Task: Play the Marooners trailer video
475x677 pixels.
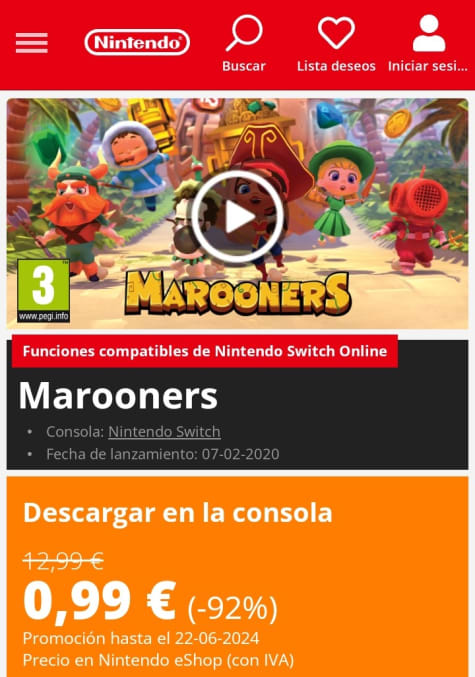Action: [238, 217]
